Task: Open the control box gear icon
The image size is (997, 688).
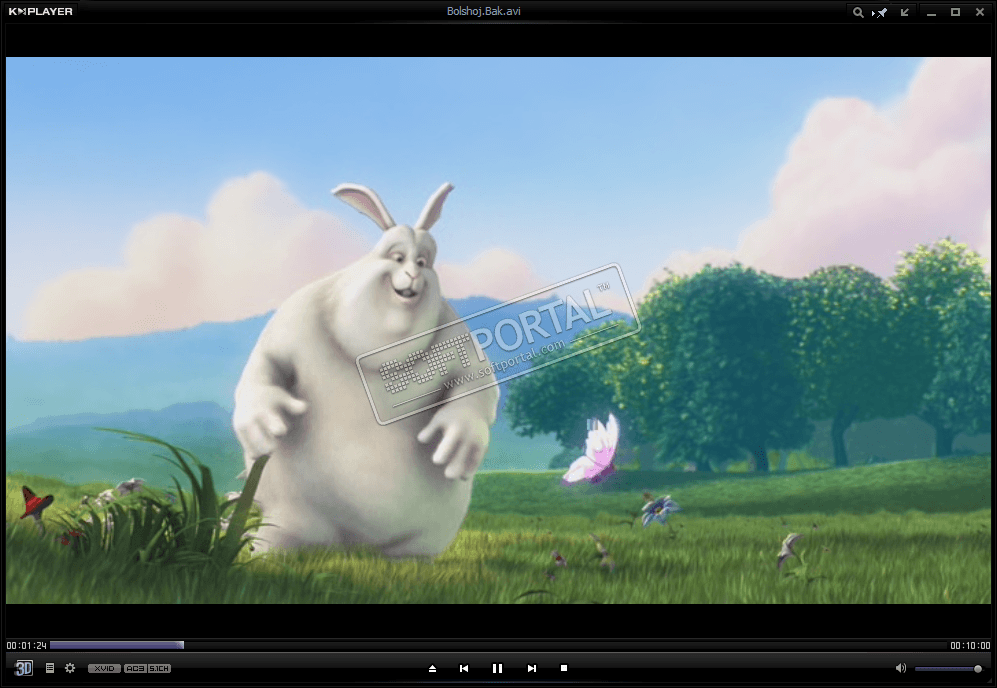Action: pyautogui.click(x=70, y=668)
